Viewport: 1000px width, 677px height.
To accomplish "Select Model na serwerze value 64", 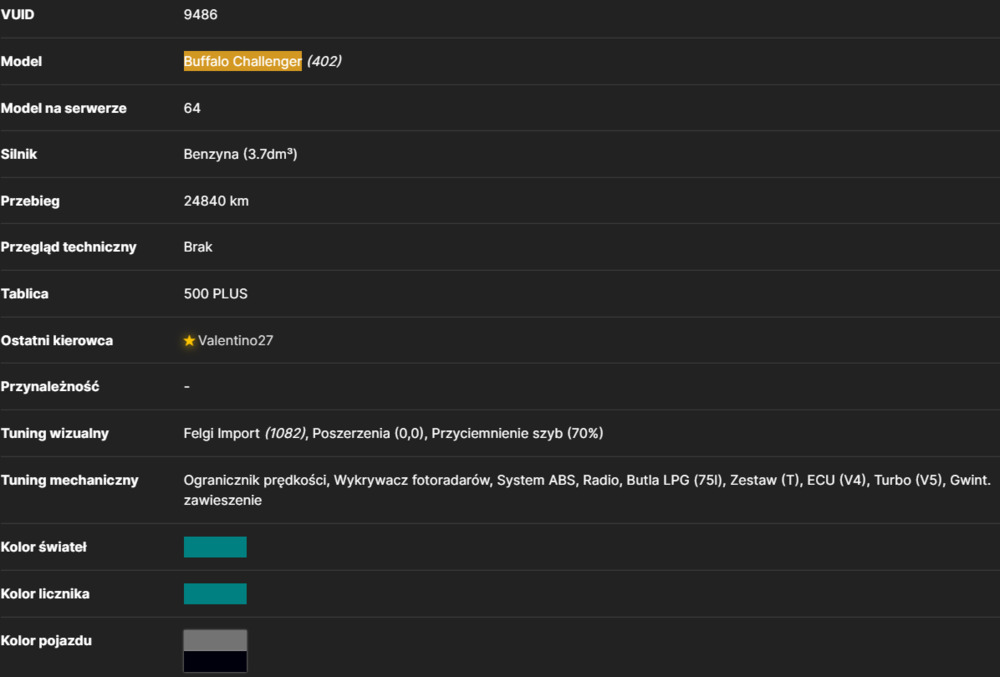I will click(192, 108).
